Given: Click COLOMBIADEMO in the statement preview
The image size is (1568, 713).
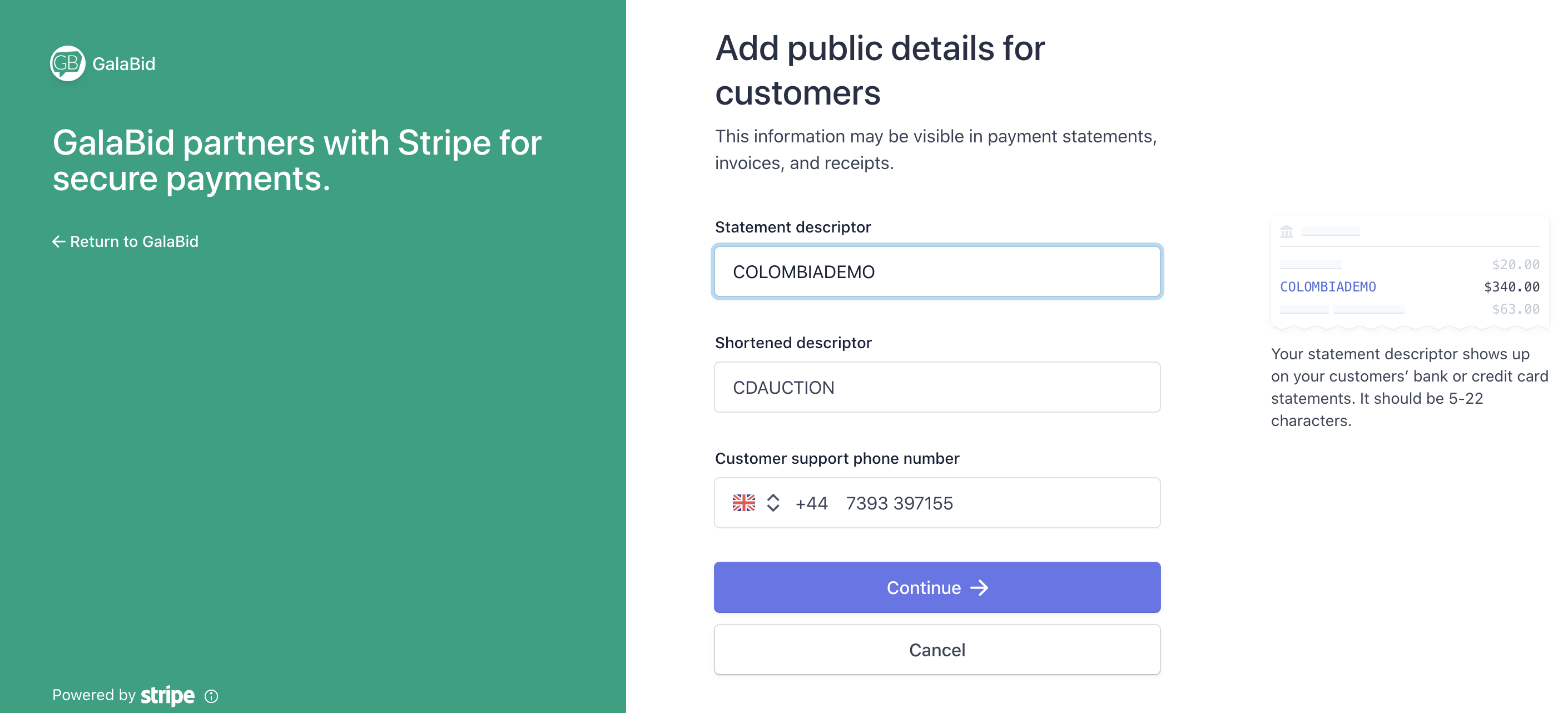Looking at the screenshot, I should click(x=1328, y=287).
